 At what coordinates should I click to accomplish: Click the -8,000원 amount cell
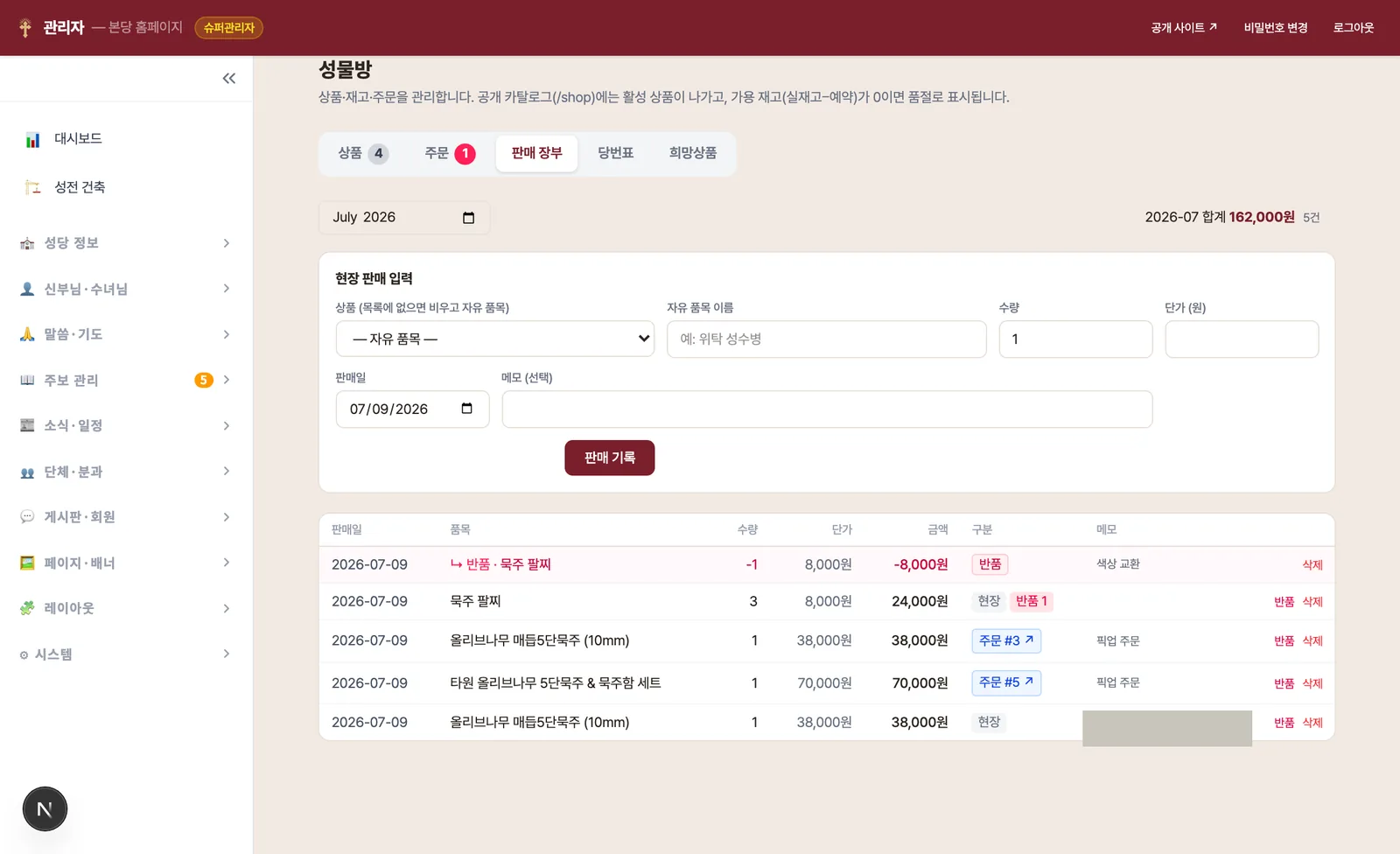(920, 564)
